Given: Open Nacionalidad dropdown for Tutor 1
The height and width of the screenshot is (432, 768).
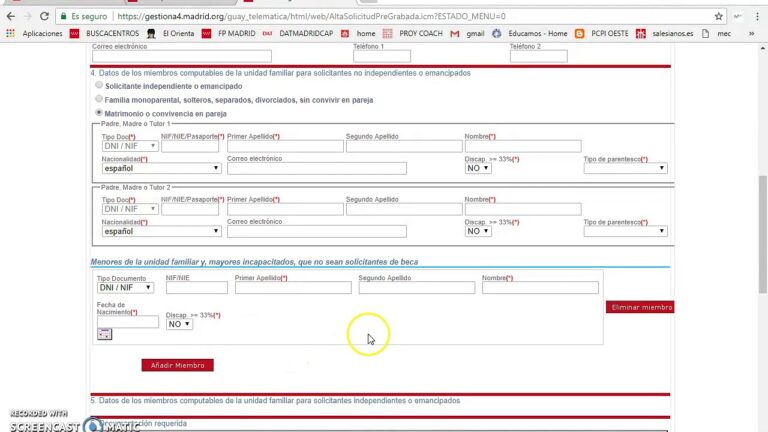Looking at the screenshot, I should (161, 168).
